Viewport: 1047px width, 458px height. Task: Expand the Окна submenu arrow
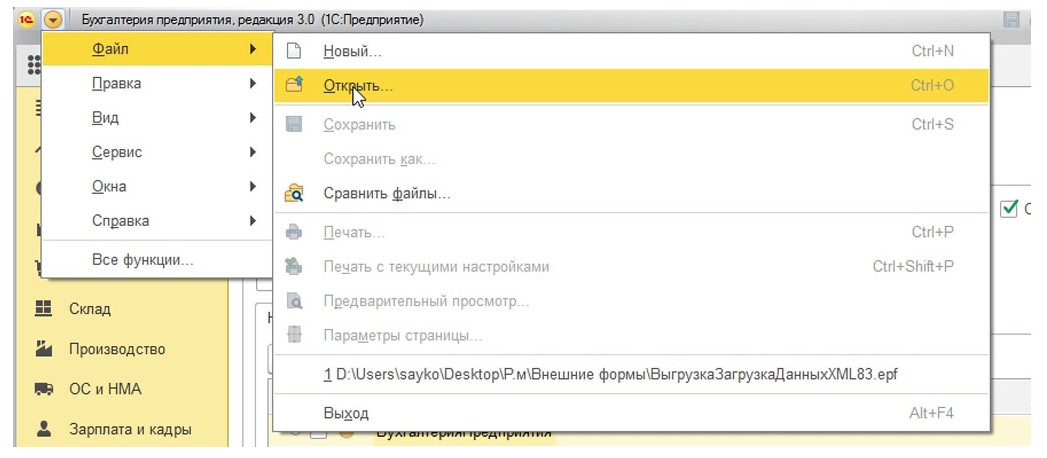[253, 186]
